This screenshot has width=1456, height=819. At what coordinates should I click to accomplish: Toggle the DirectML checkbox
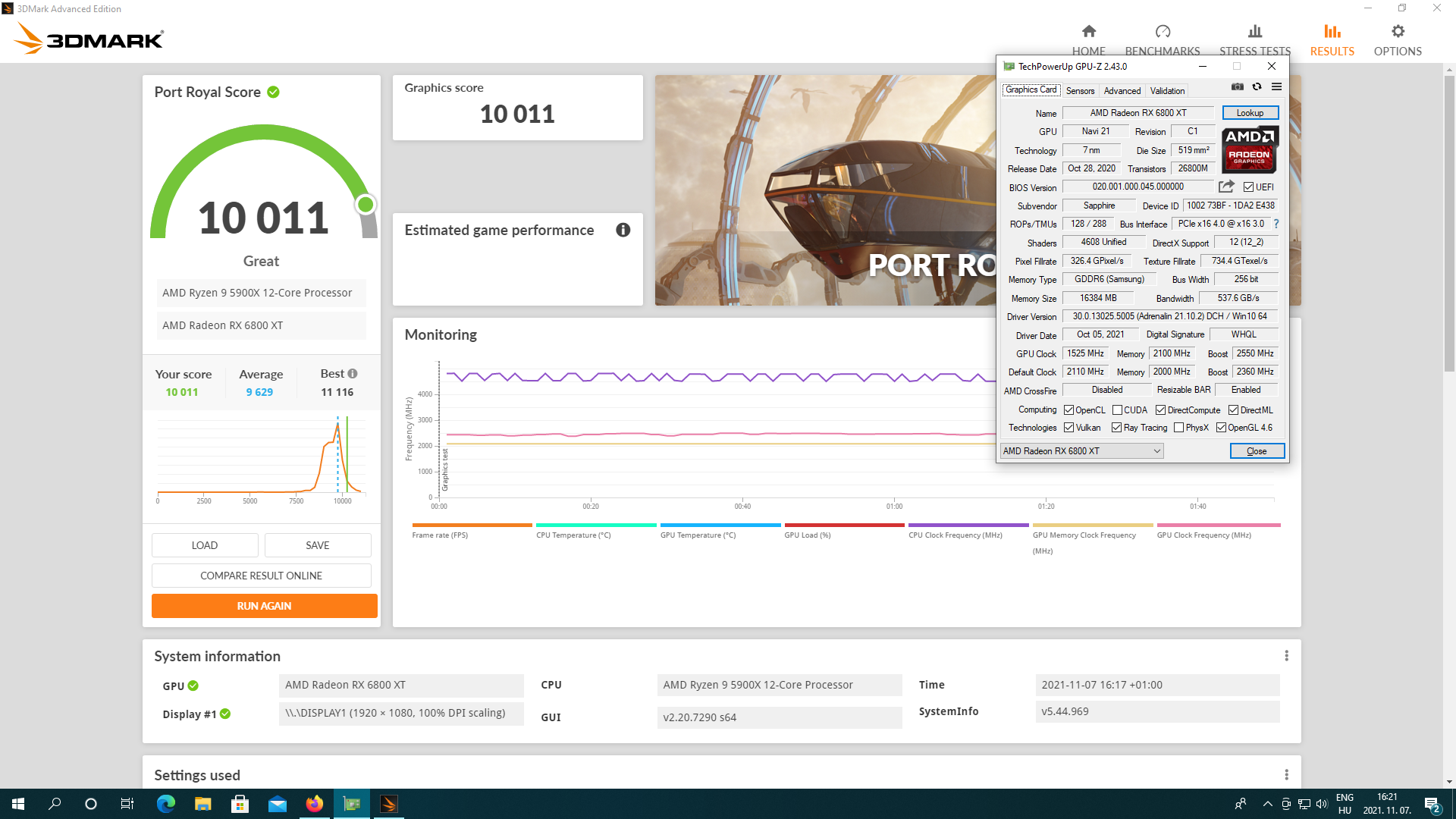[x=1233, y=410]
